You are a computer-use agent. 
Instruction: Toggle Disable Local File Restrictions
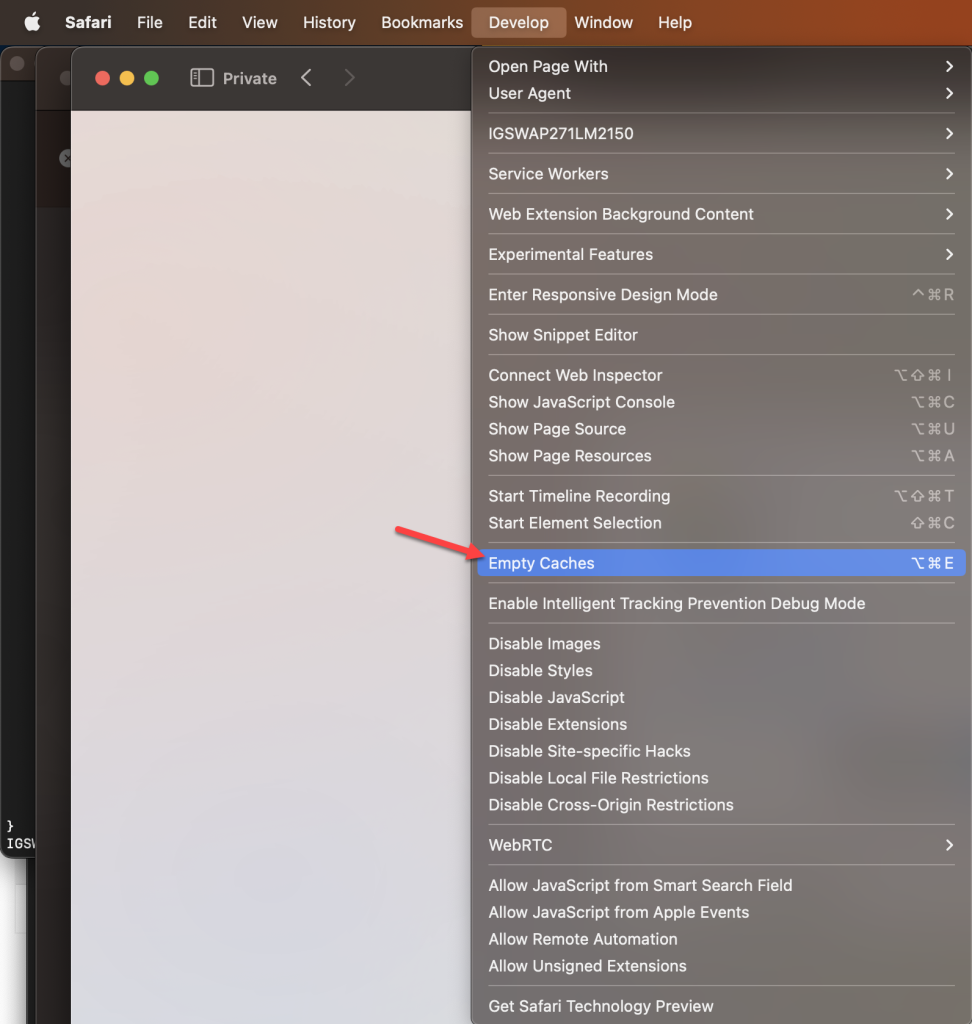pos(721,778)
